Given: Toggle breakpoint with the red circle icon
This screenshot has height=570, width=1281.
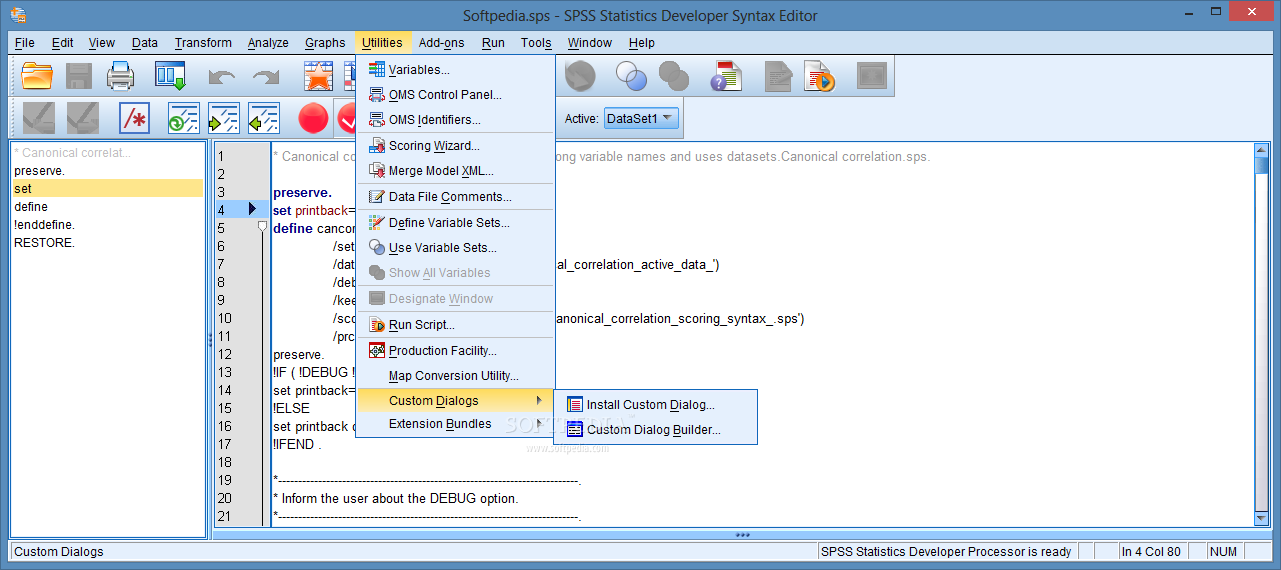Looking at the screenshot, I should 313,119.
